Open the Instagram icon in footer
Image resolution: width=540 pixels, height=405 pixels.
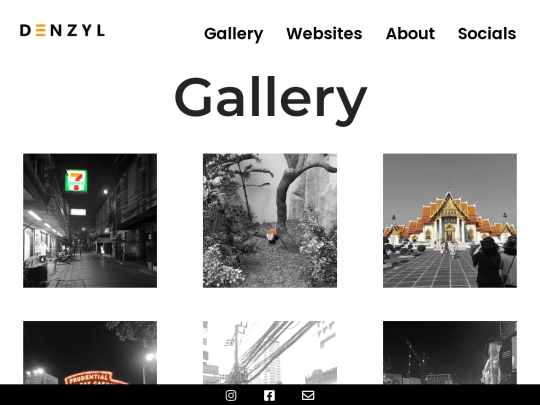click(231, 395)
